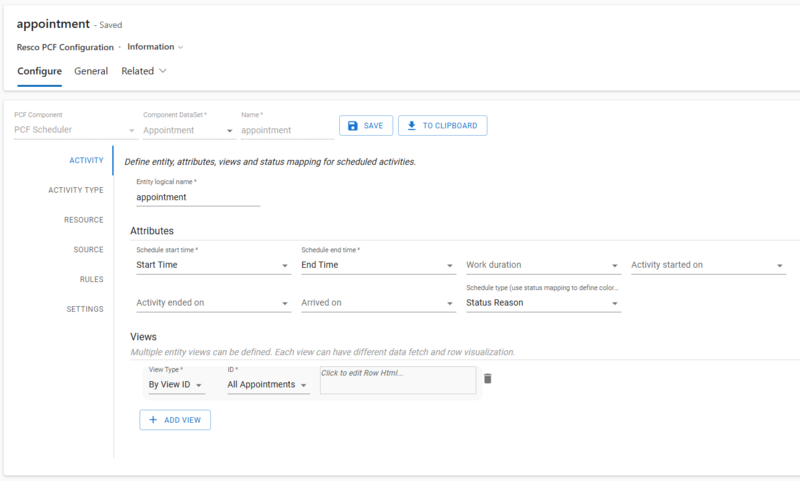The image size is (800, 481).
Task: Open the Schedule type Status Reason dropdown
Action: point(543,303)
